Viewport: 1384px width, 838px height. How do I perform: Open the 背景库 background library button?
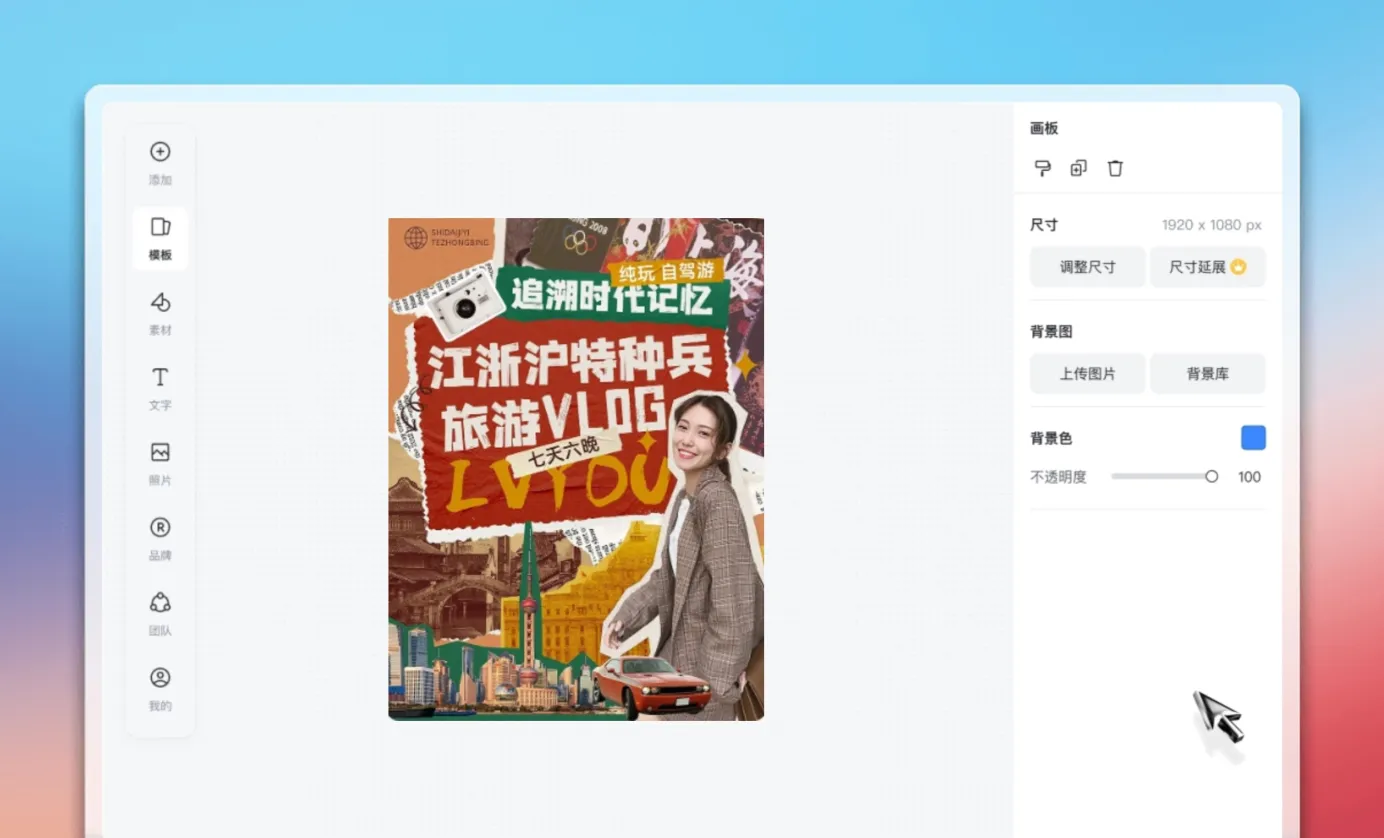tap(1208, 373)
